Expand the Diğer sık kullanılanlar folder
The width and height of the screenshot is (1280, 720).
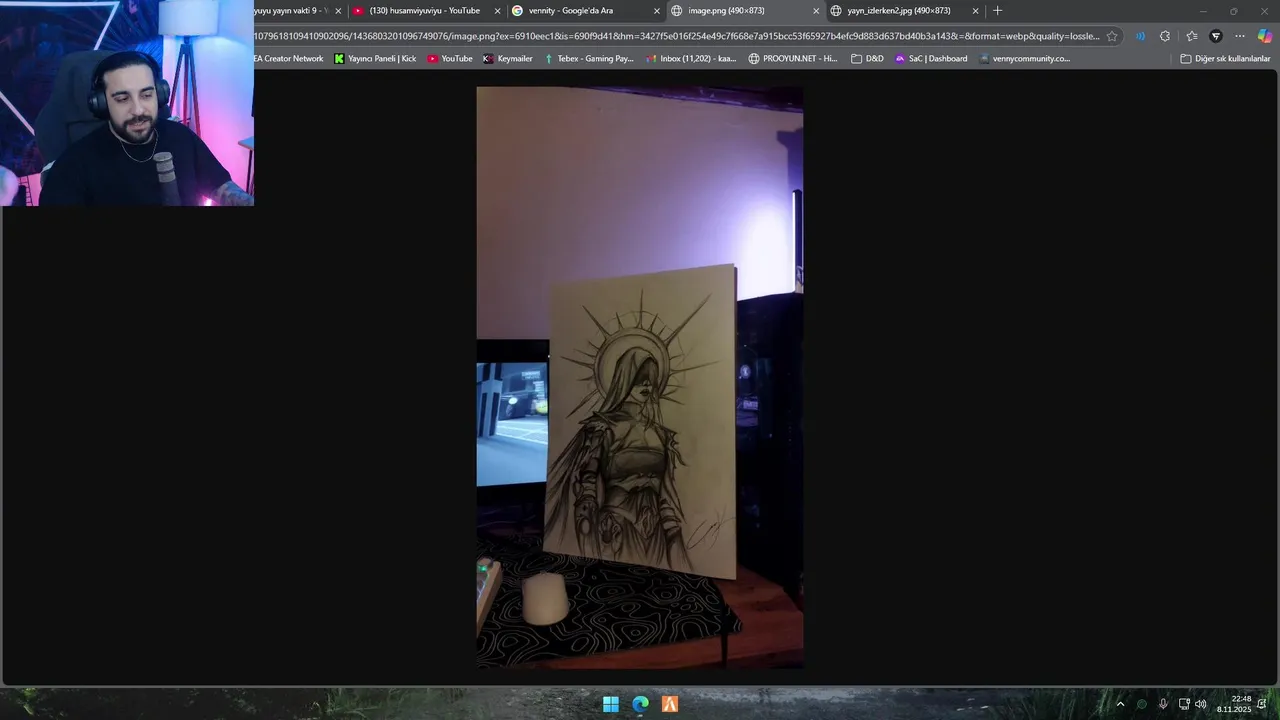point(1225,59)
